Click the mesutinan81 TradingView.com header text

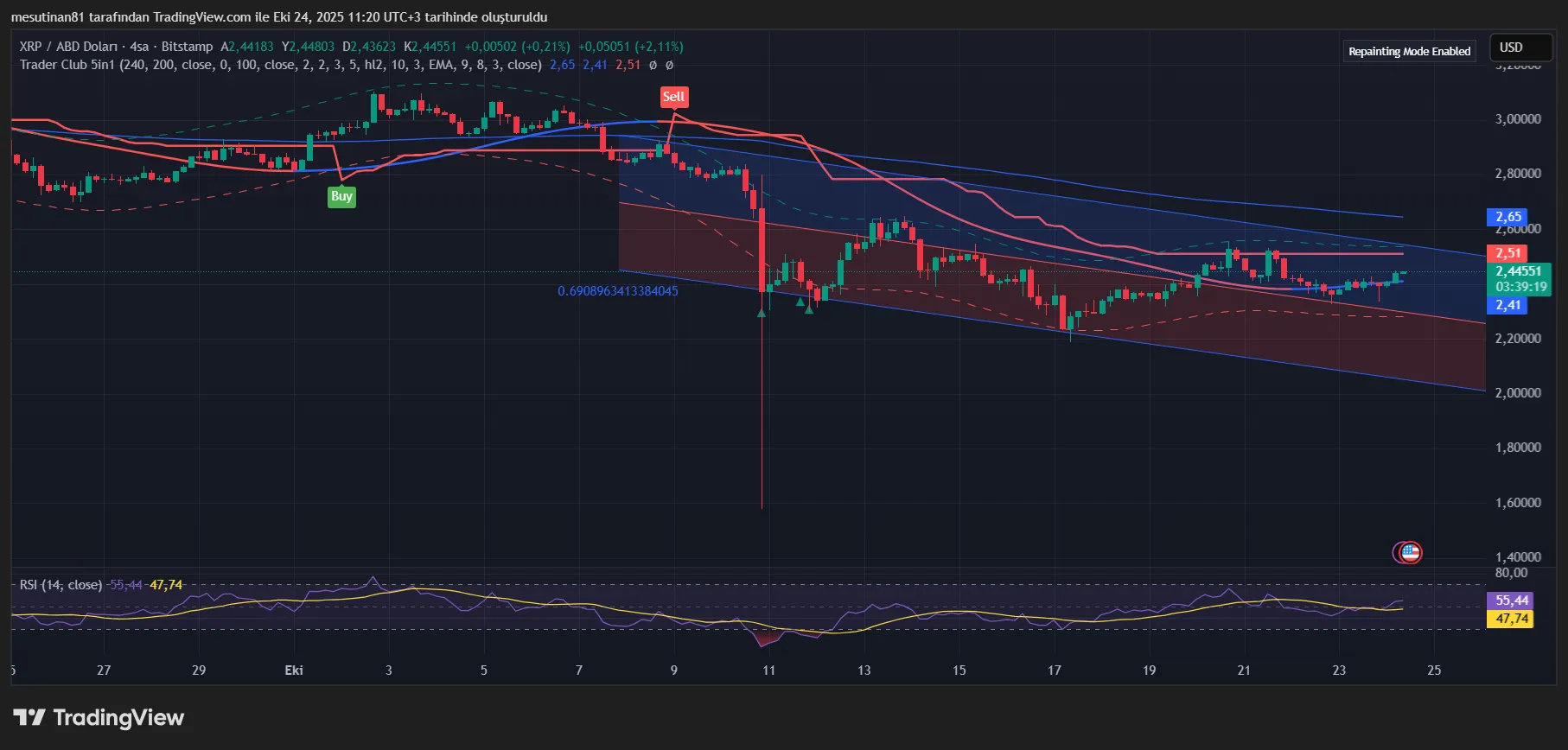tap(278, 17)
